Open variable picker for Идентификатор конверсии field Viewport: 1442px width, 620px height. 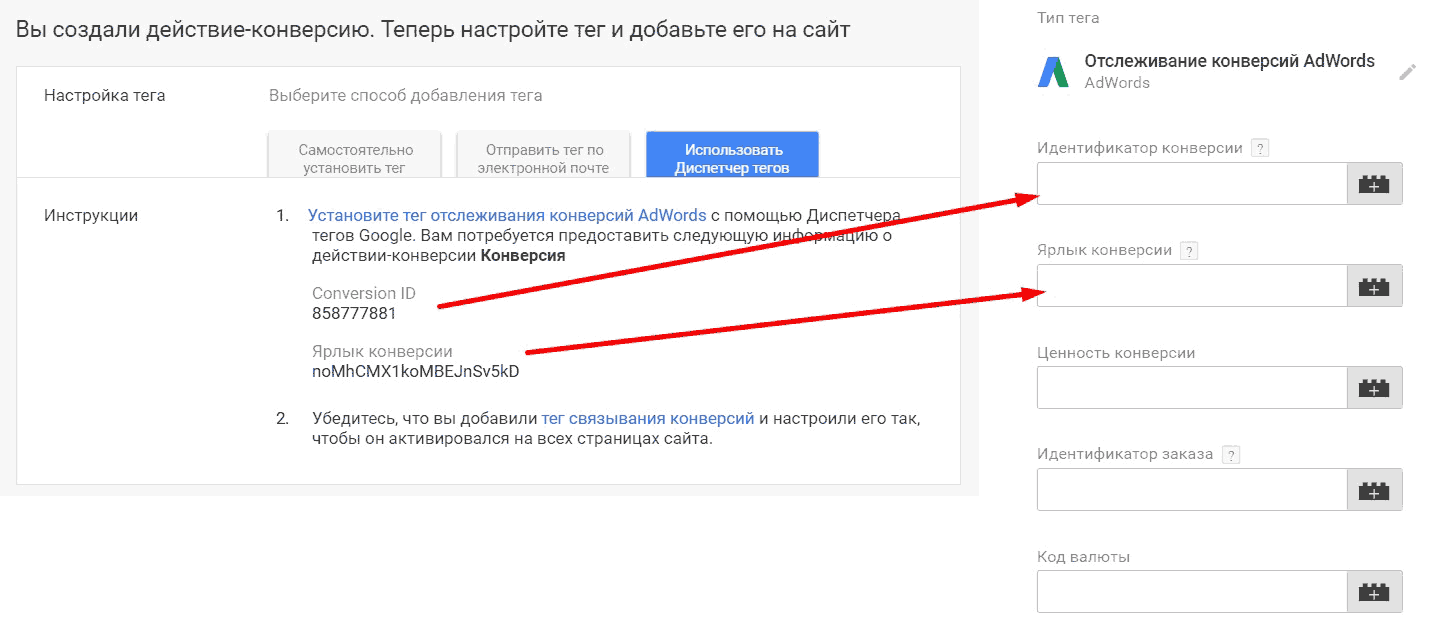point(1374,184)
